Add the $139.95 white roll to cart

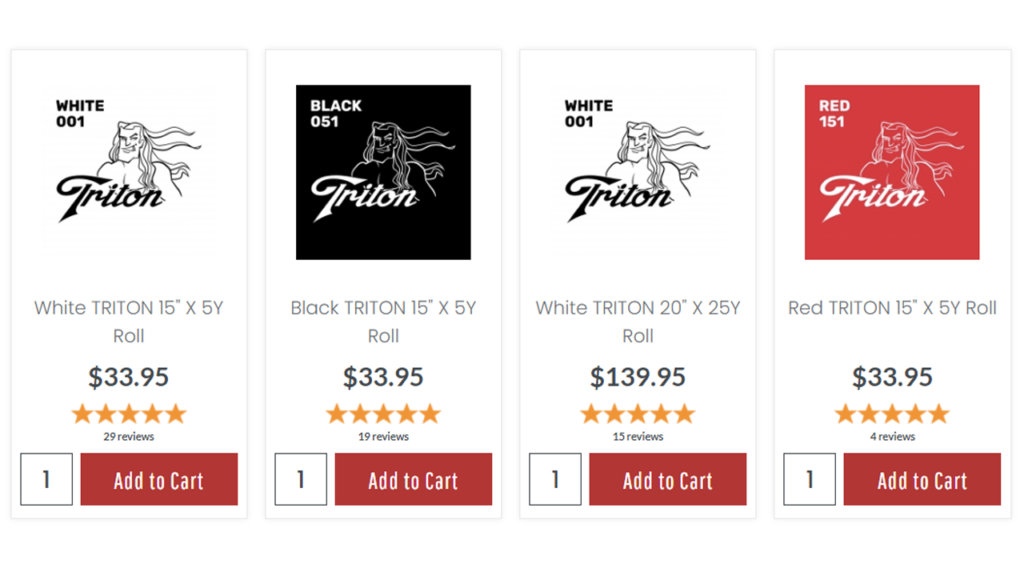click(x=667, y=479)
